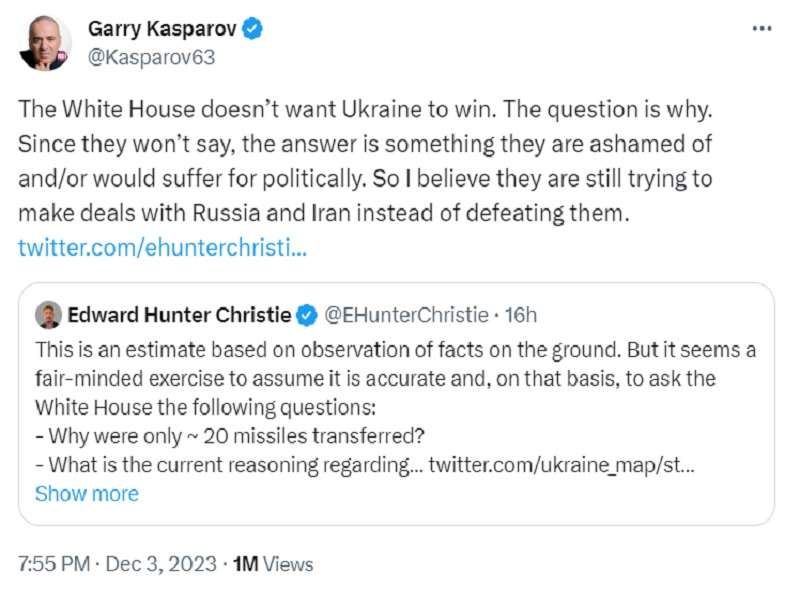
Task: Click the 16h timestamp on the quoted tweet
Action: click(x=521, y=316)
